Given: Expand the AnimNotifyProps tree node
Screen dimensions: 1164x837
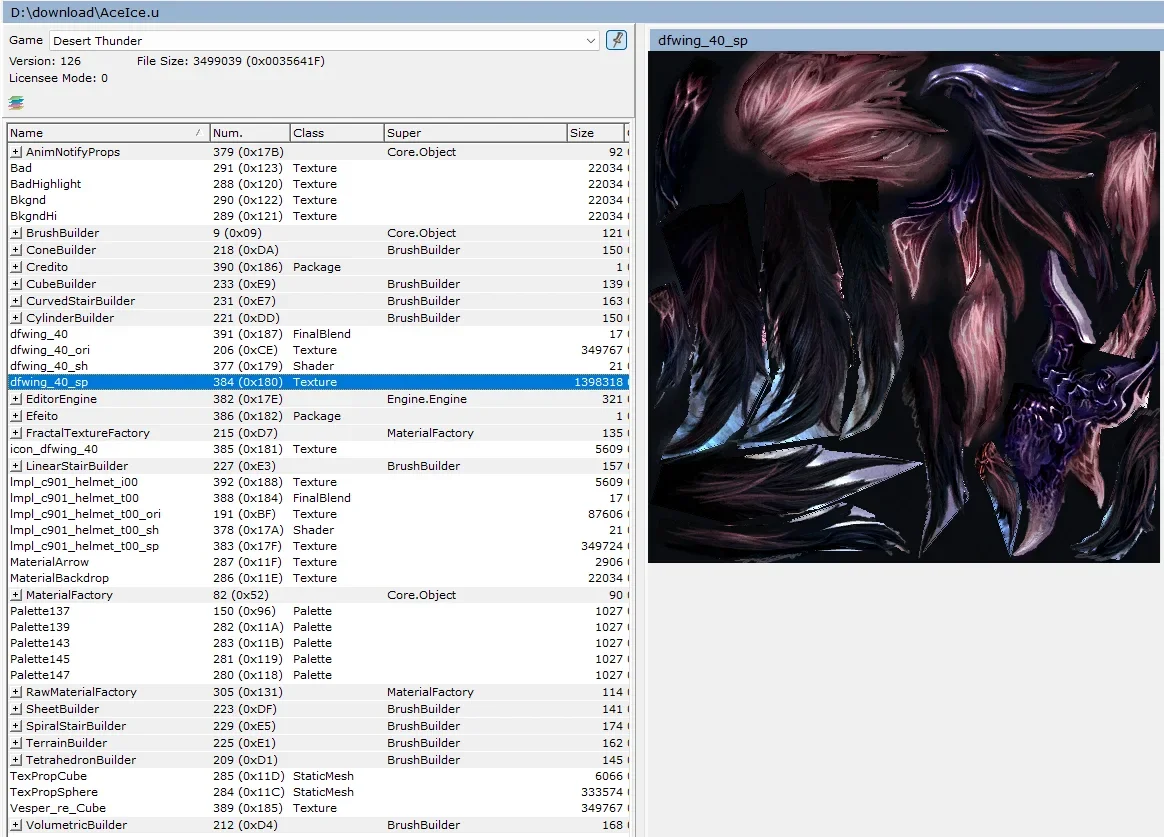Looking at the screenshot, I should click(16, 152).
